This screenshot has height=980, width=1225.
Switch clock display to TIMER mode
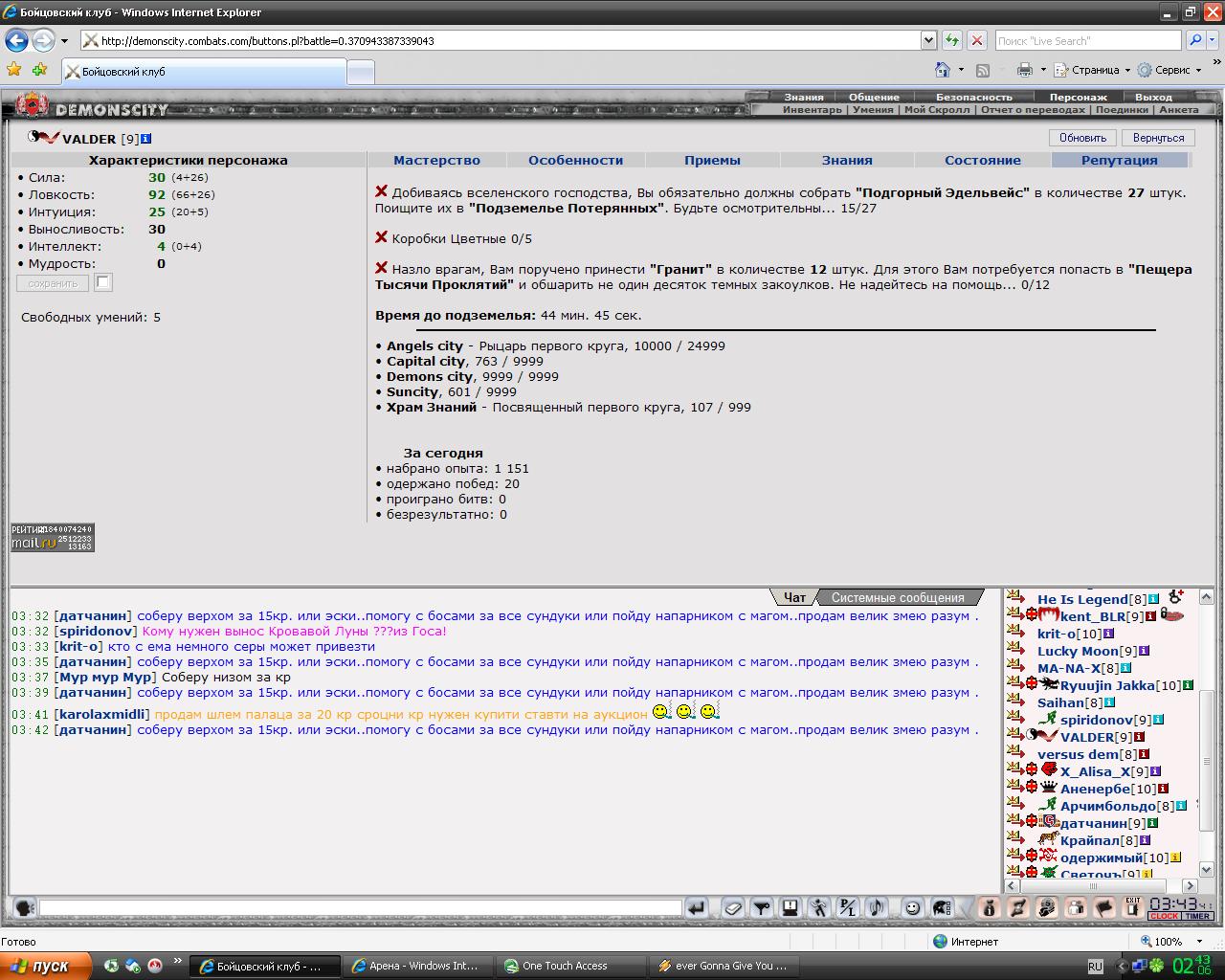click(1197, 917)
